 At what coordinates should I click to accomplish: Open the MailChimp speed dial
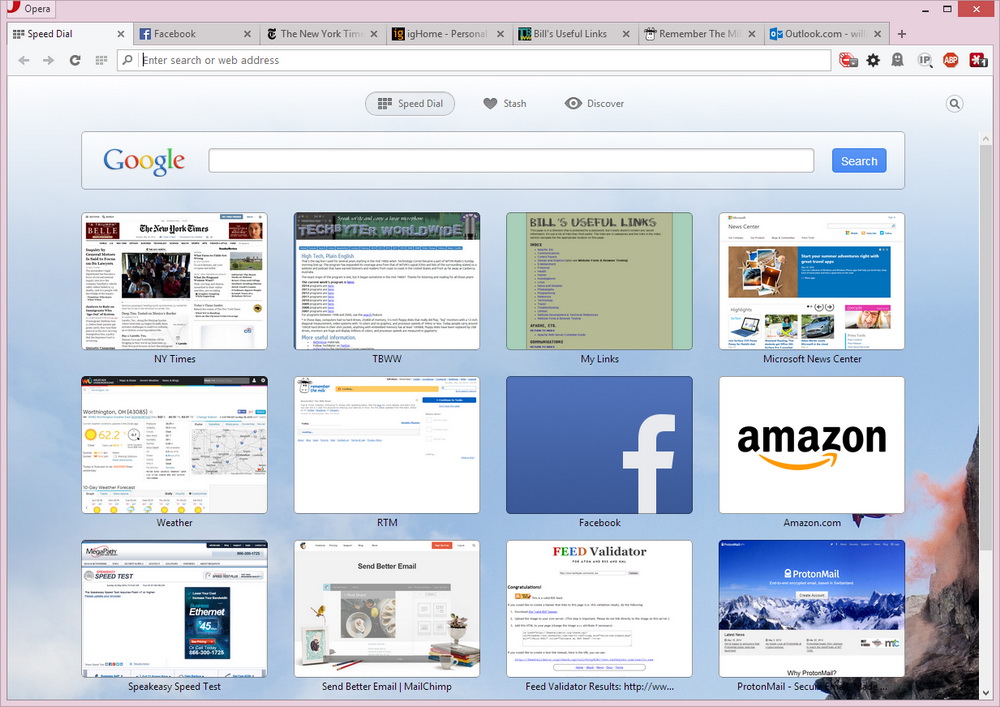[386, 608]
